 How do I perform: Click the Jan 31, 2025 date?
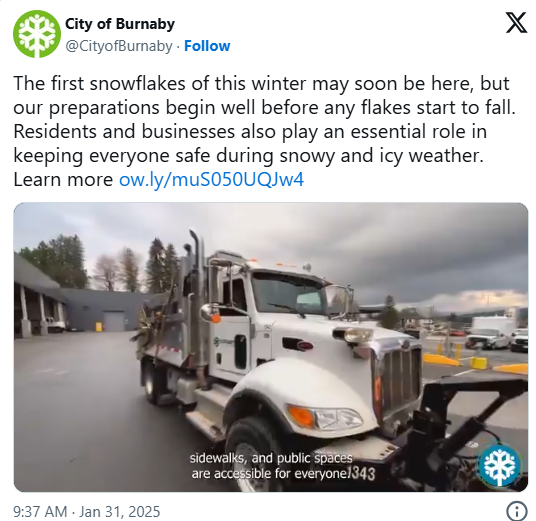120,512
